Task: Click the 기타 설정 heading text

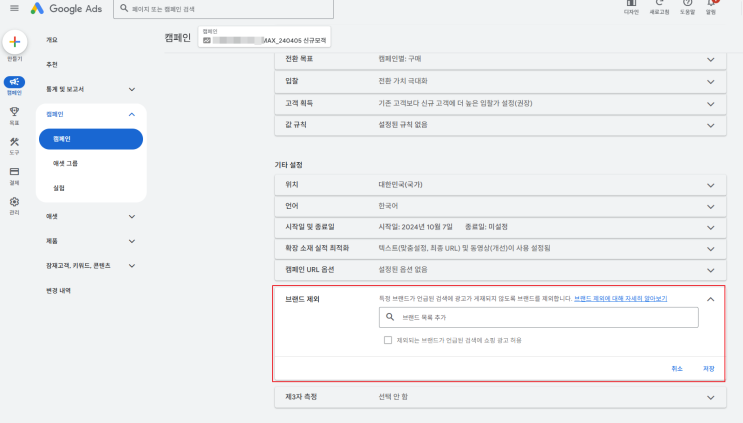Action: tap(289, 165)
